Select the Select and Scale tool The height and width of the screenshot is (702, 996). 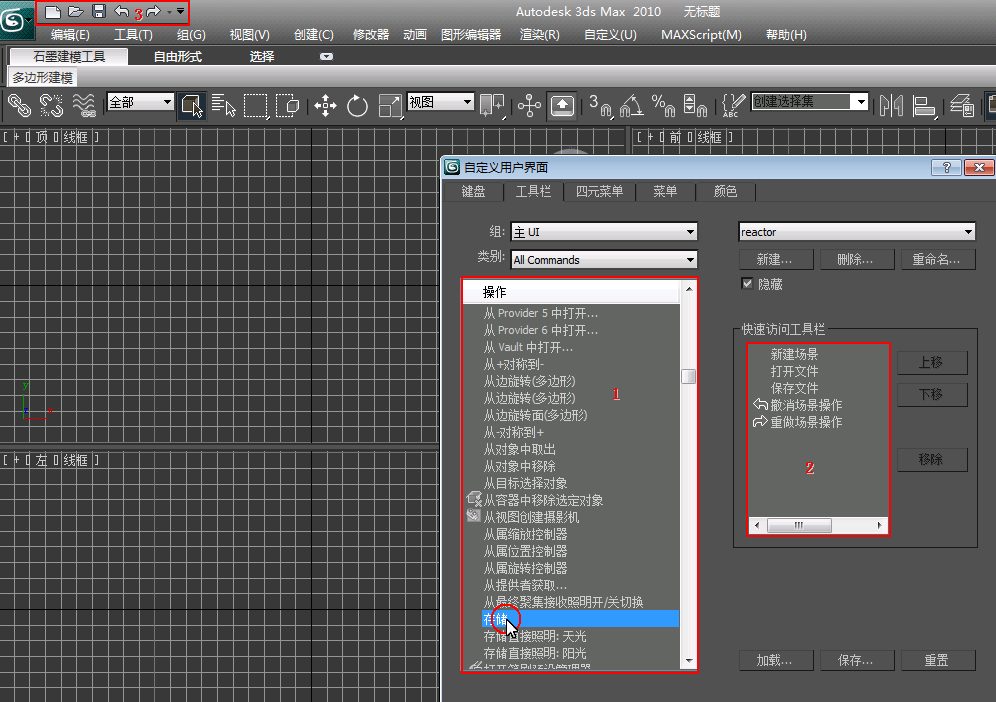389,105
